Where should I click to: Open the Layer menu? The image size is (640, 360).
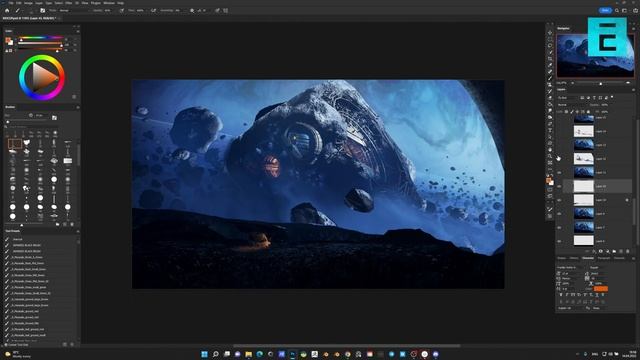pos(39,3)
